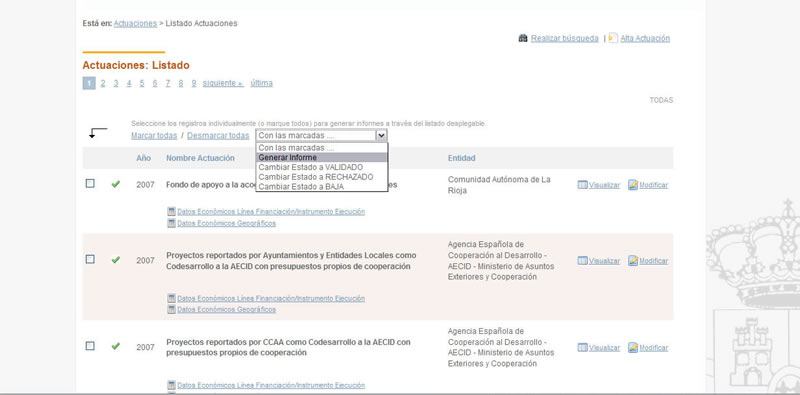Open the Realizar búsqueda link
Viewport: 800px width, 395px height.
(564, 38)
